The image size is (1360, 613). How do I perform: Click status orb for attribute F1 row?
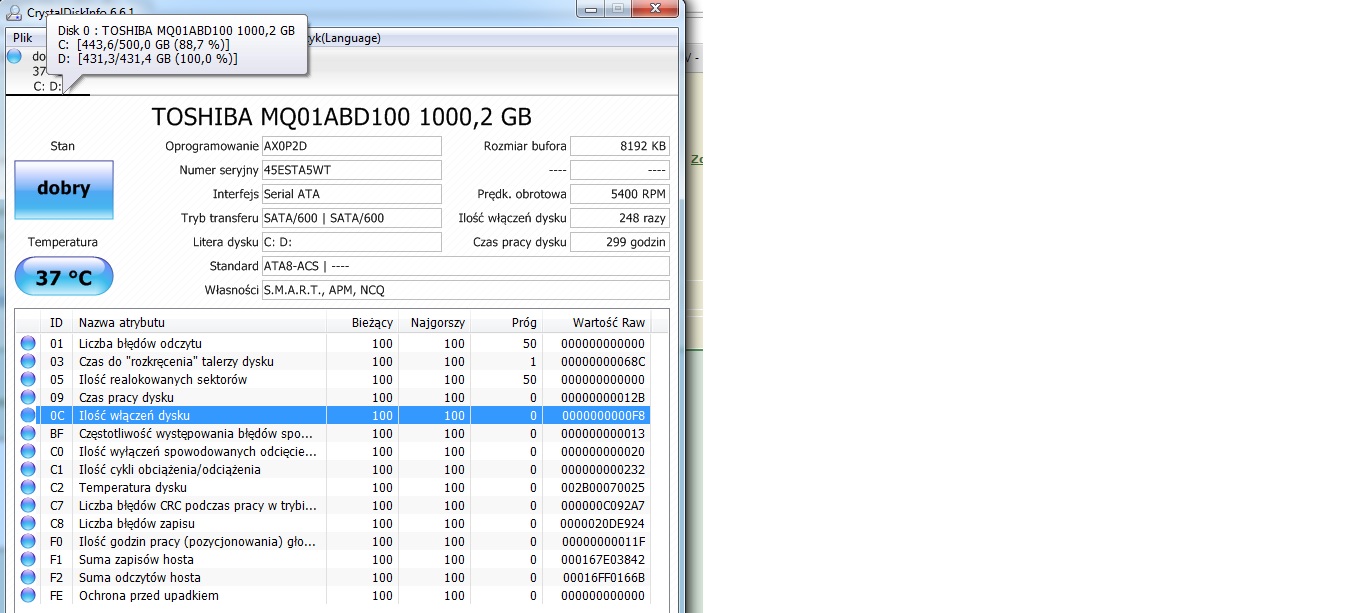tap(28, 559)
